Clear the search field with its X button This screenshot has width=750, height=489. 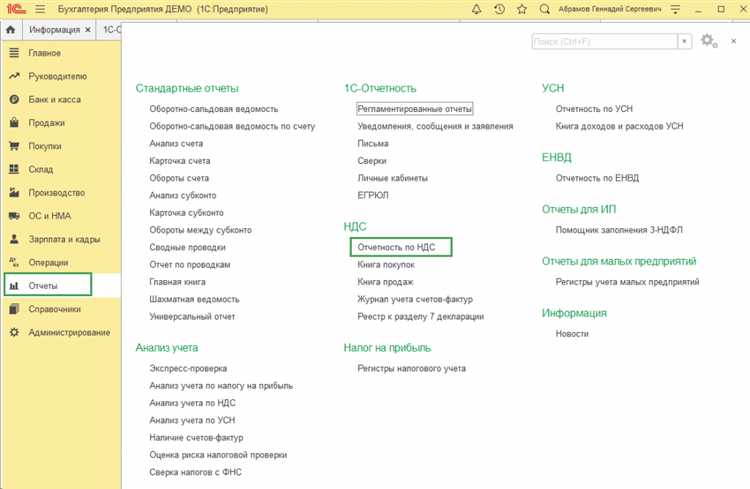[684, 42]
